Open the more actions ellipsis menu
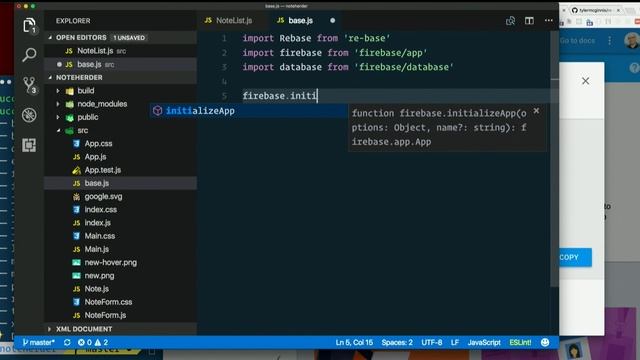640x360 pixels. coord(549,20)
